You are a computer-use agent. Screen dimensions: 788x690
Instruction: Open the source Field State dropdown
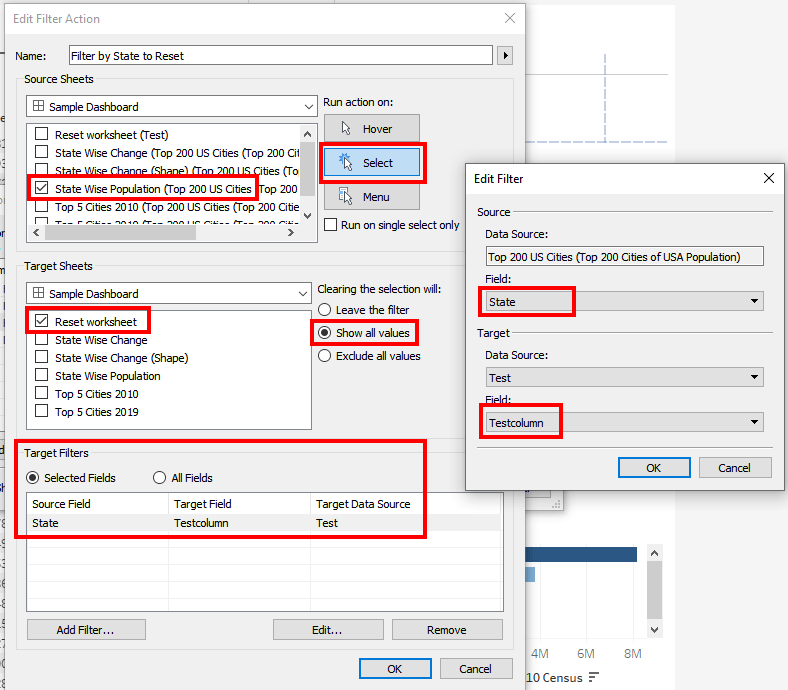[625, 302]
